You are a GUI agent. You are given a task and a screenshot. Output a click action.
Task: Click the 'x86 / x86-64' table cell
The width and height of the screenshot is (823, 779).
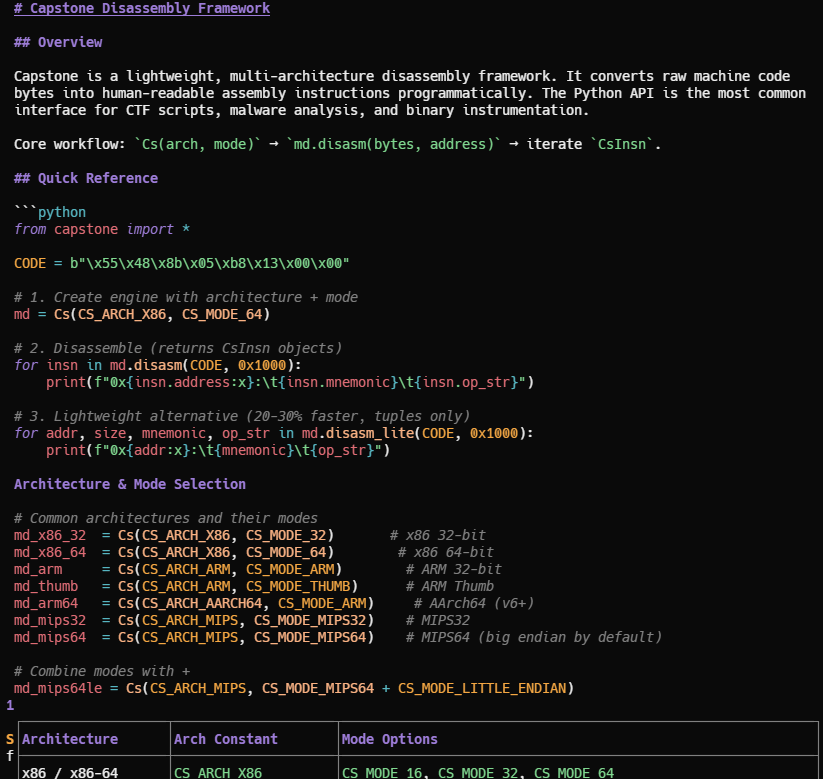(70, 773)
